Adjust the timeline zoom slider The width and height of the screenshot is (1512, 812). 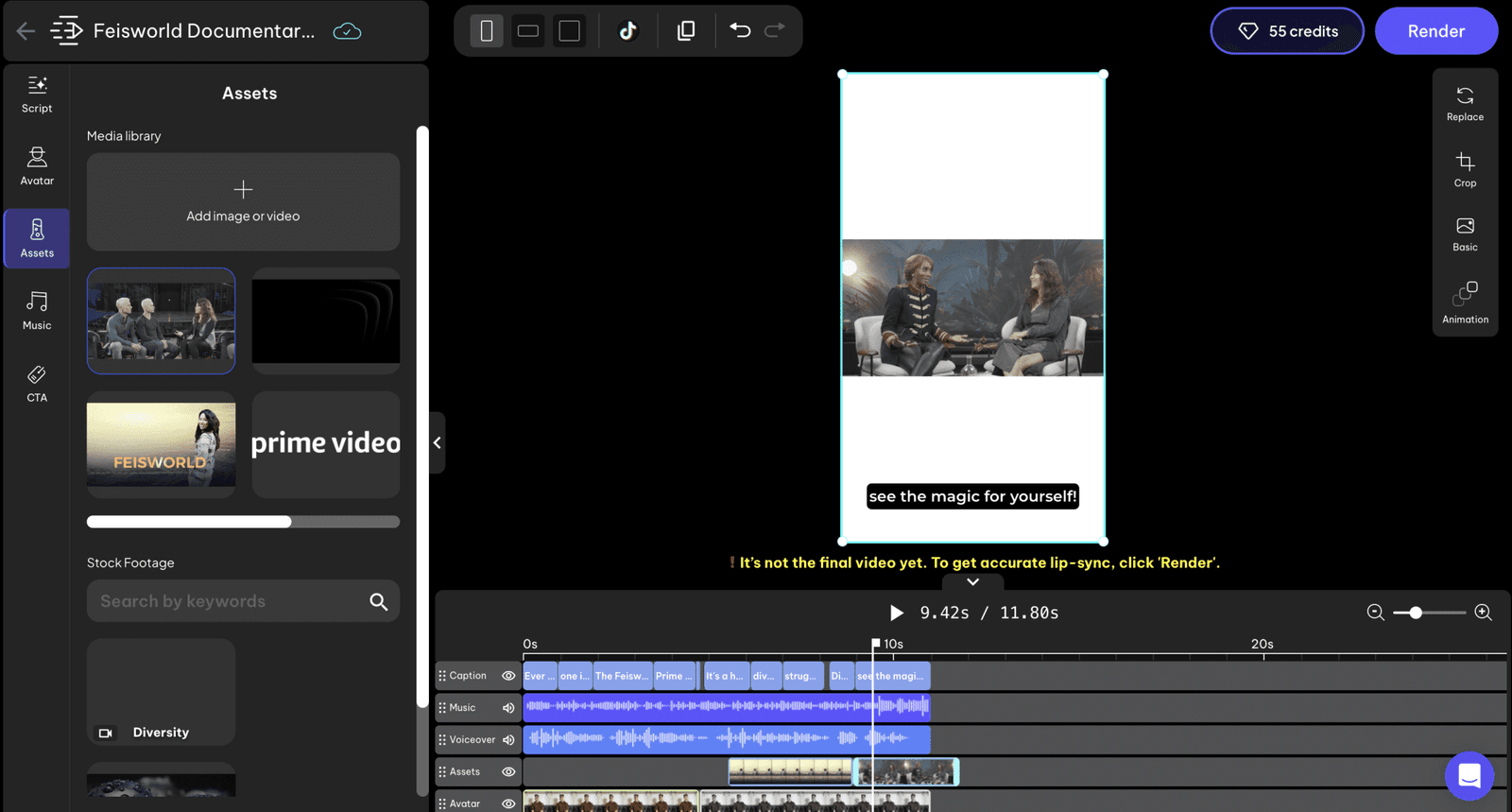1416,613
